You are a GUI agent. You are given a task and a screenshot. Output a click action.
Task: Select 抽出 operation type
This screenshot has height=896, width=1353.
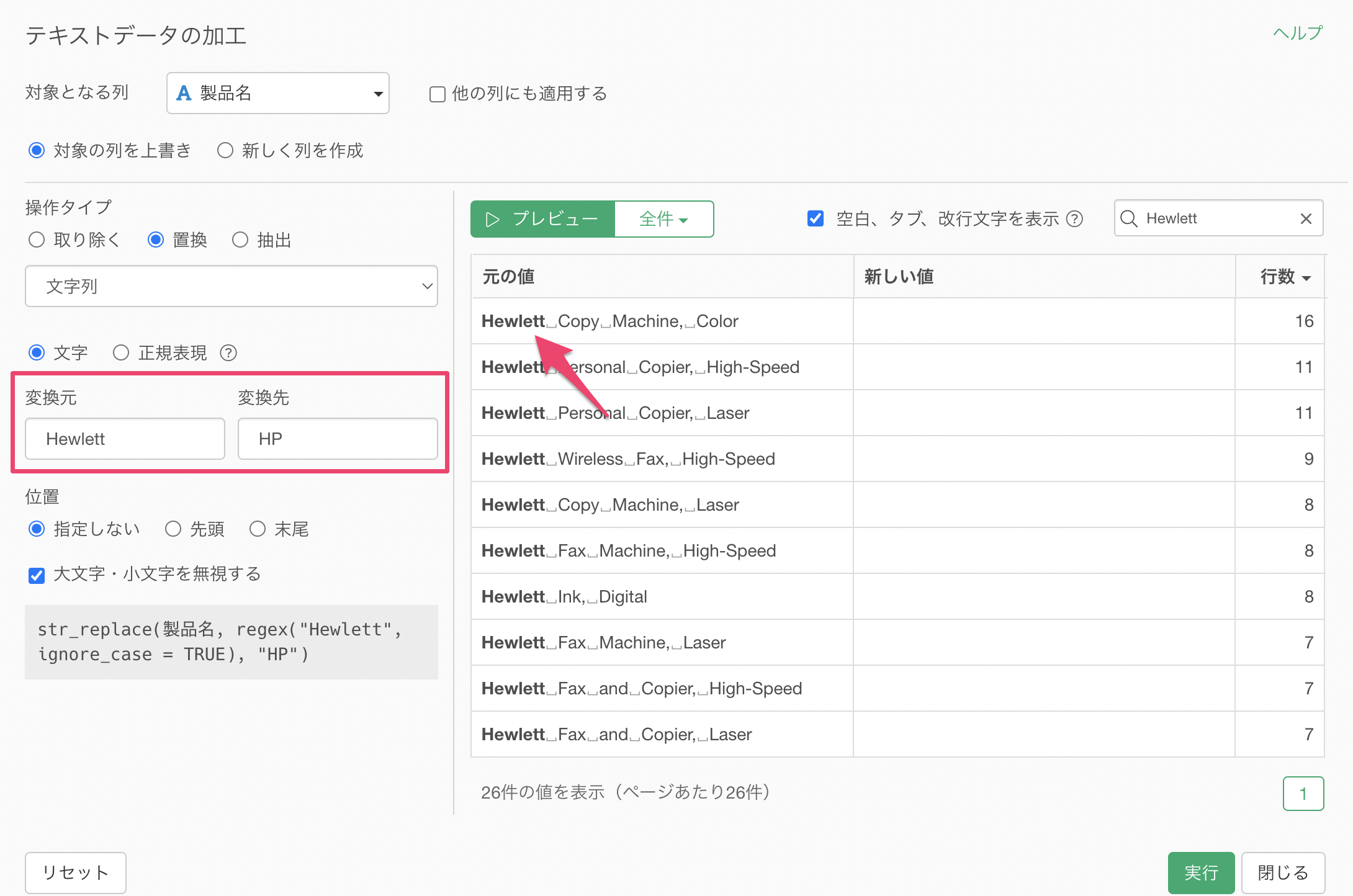(240, 240)
